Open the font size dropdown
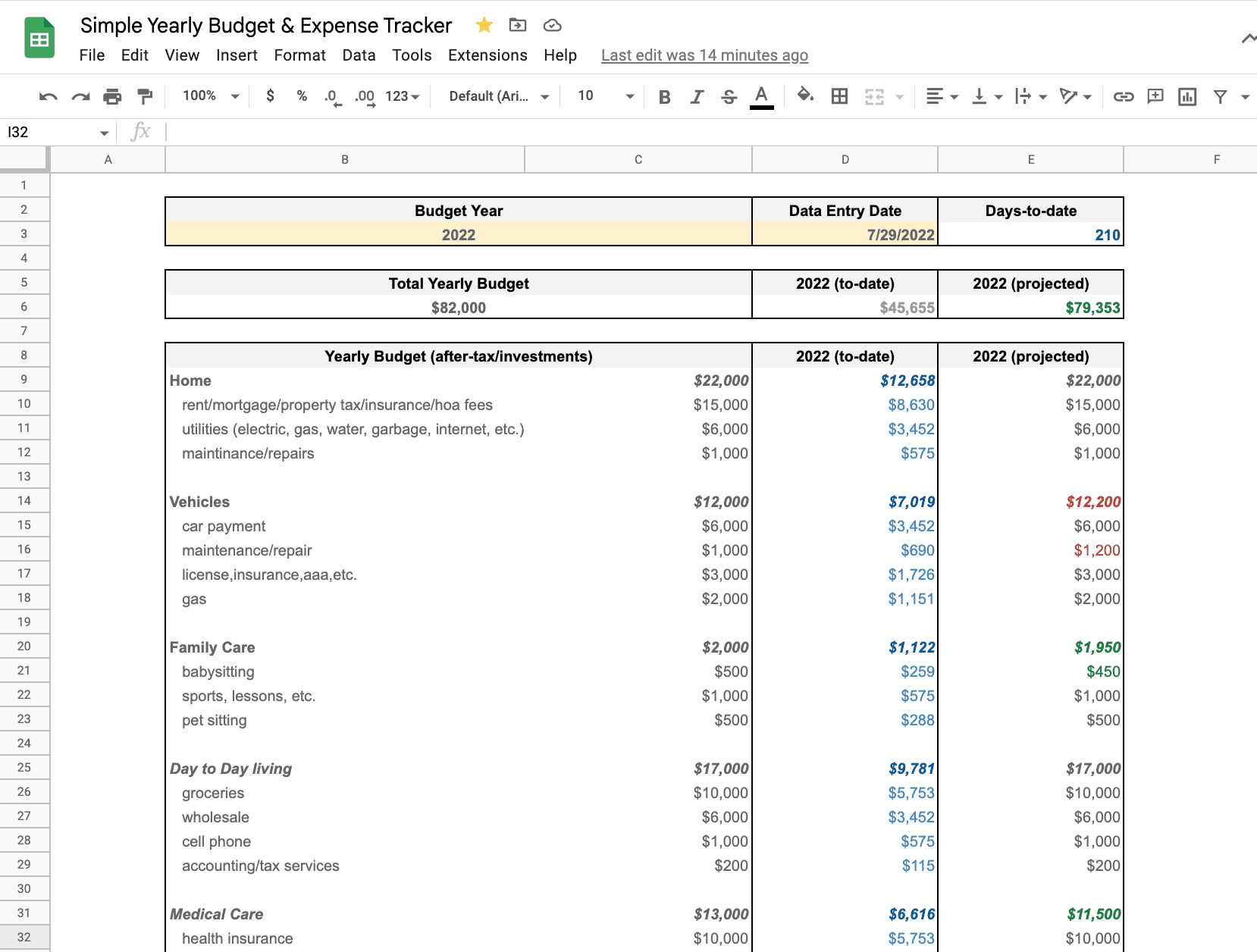This screenshot has height=952, width=1257. (x=605, y=96)
